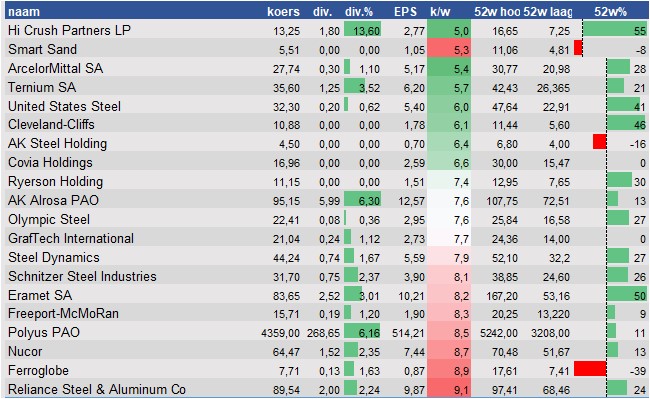
Task: Click the red 52w% bar for Ferroglobe
Action: (x=590, y=368)
